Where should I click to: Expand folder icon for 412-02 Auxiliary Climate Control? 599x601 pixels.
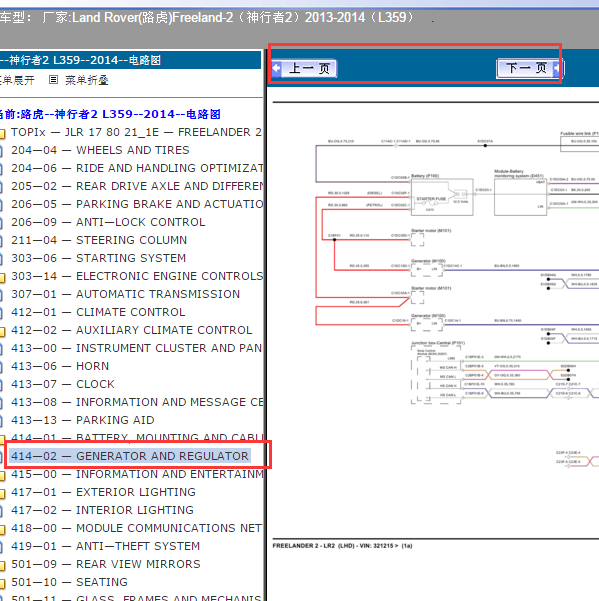tap(2, 332)
